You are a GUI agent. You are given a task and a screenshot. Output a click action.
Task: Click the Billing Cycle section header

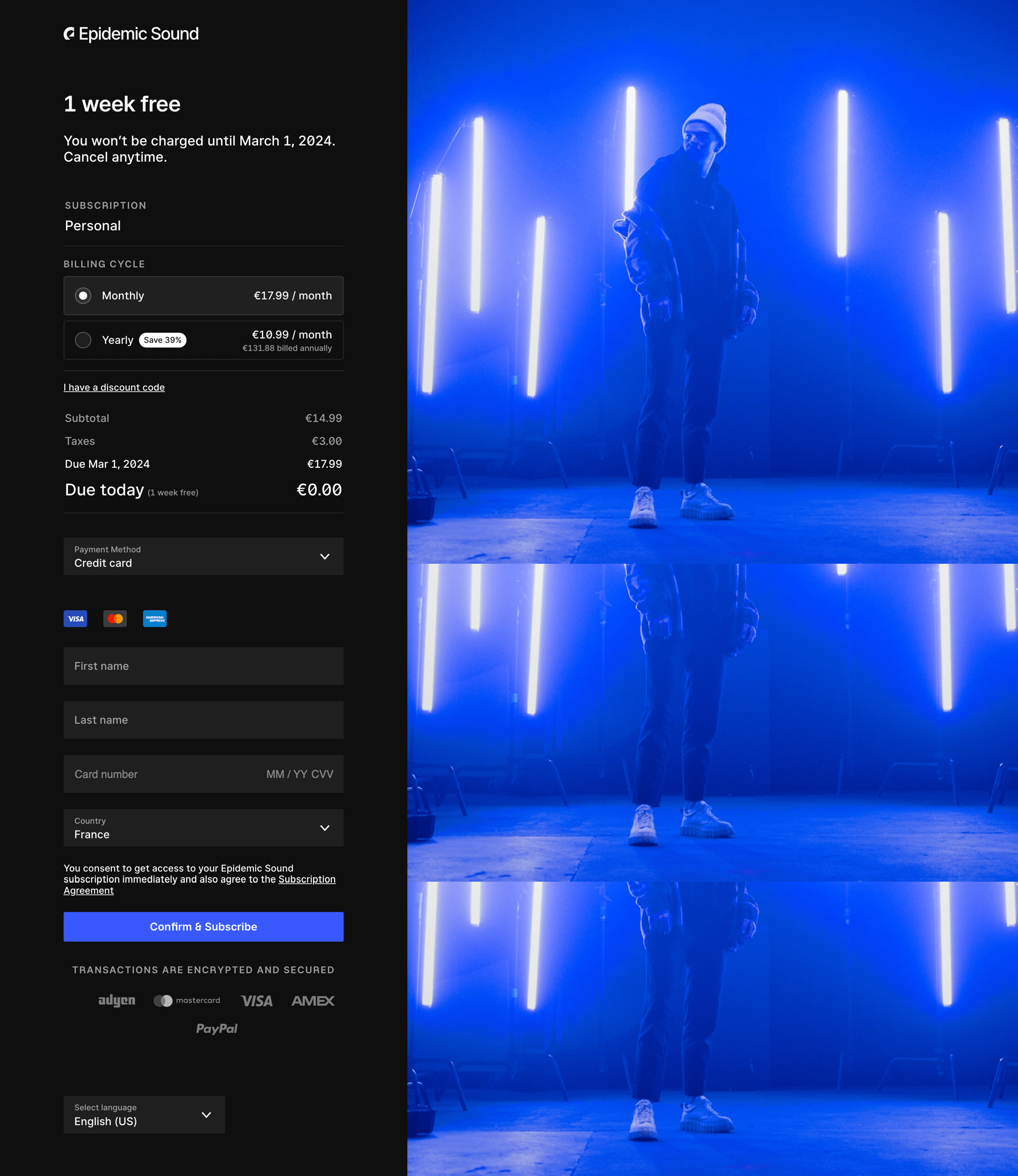[104, 264]
